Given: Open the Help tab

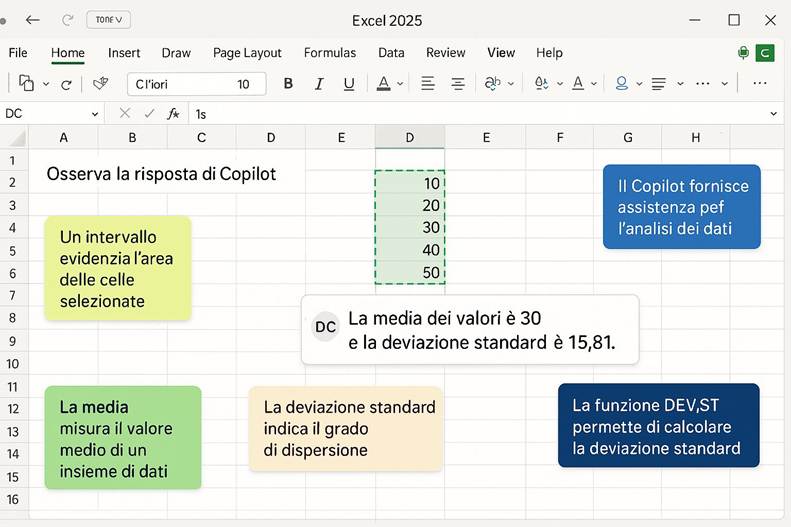Looking at the screenshot, I should [549, 53].
